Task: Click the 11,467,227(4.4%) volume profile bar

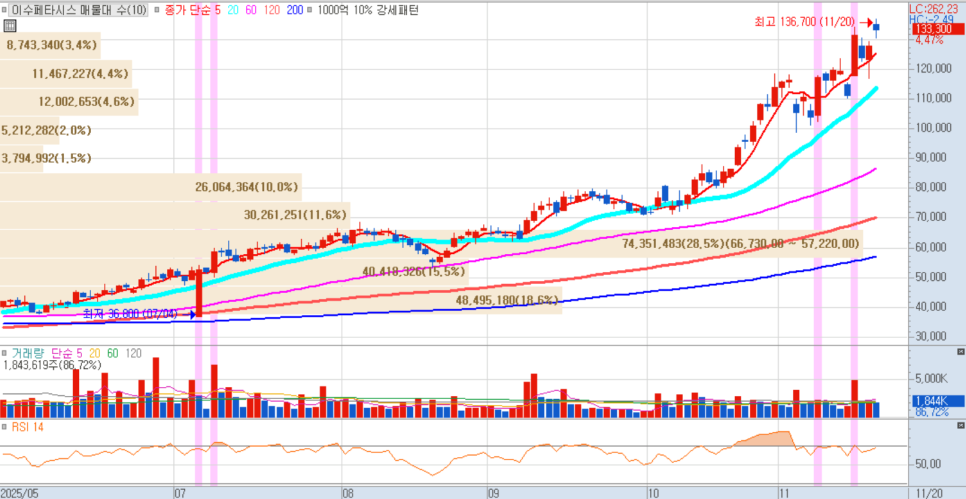Action: click(x=66, y=74)
